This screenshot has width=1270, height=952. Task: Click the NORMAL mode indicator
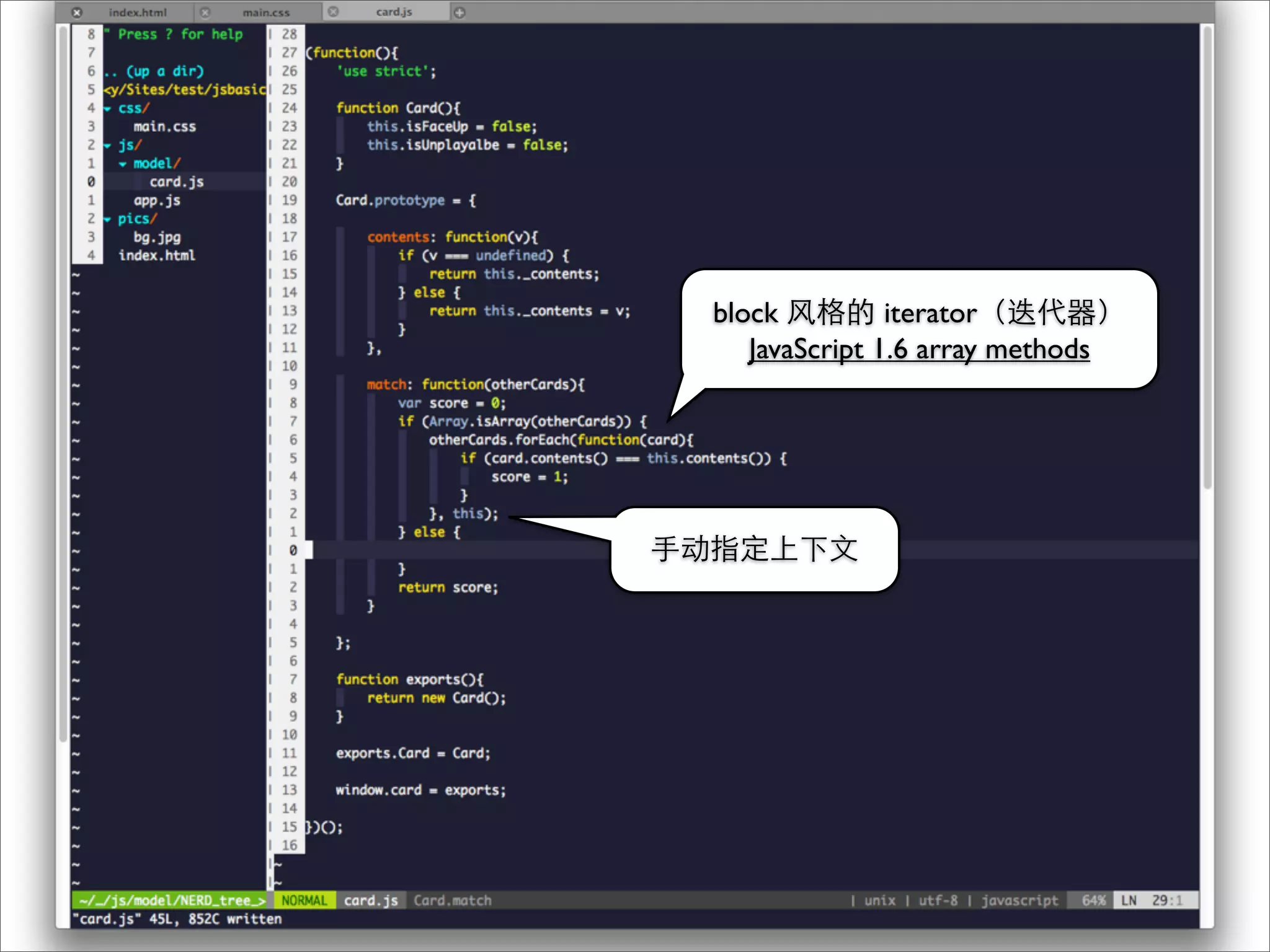click(304, 900)
